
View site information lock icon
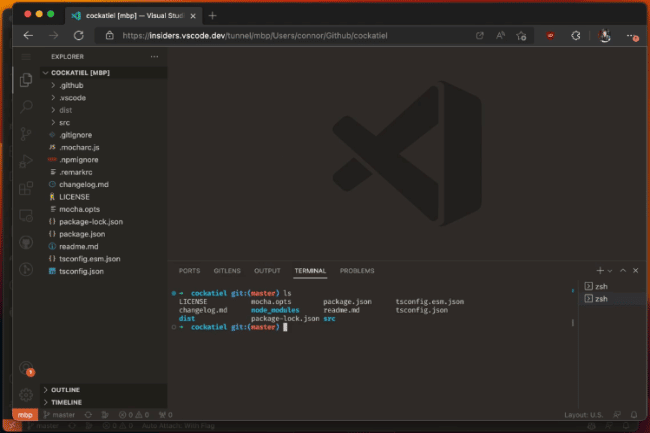109,36
